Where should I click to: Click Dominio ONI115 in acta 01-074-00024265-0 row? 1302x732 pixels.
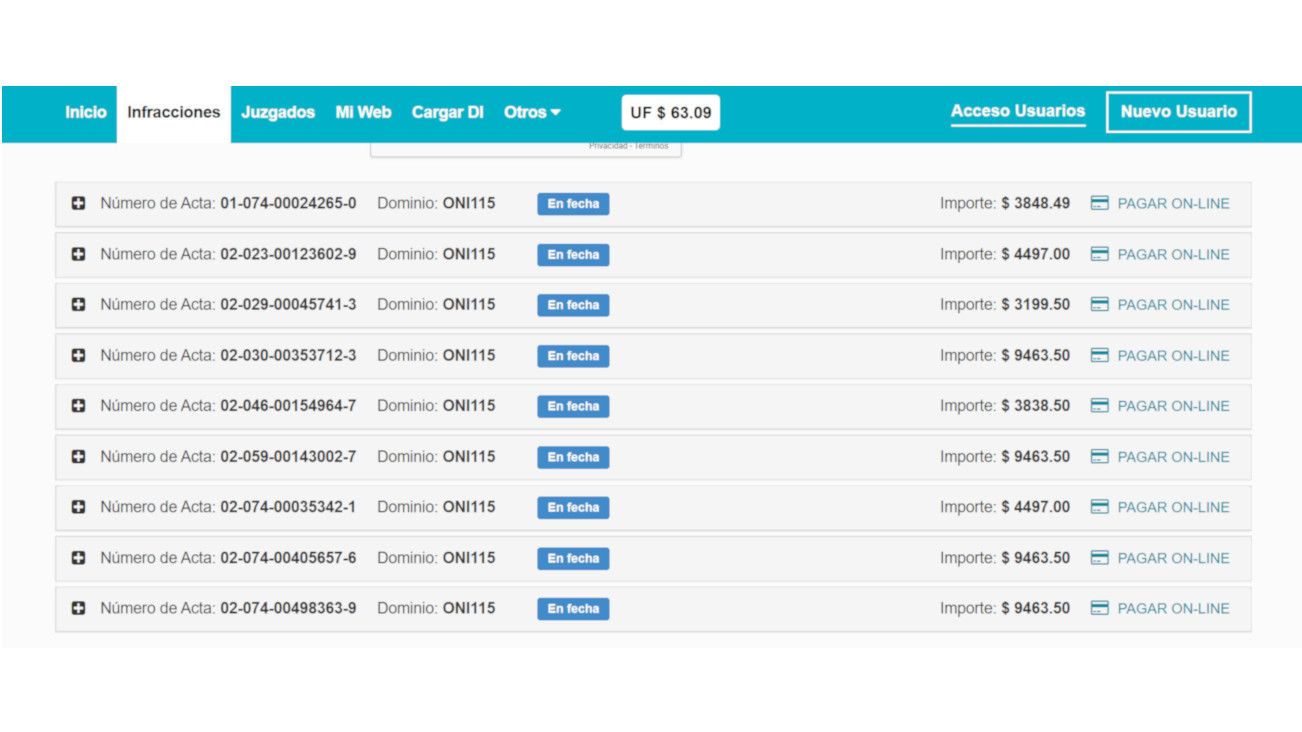click(x=436, y=203)
